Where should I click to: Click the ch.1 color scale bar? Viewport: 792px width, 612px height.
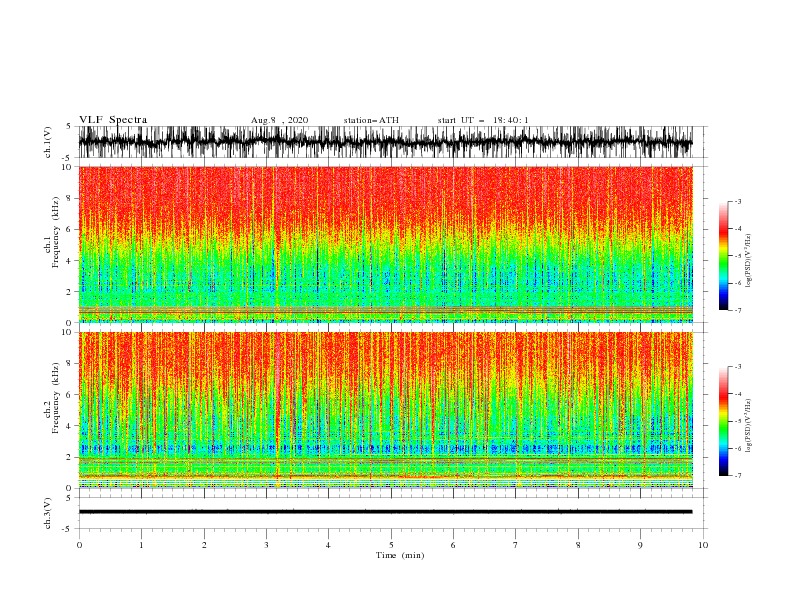724,256
